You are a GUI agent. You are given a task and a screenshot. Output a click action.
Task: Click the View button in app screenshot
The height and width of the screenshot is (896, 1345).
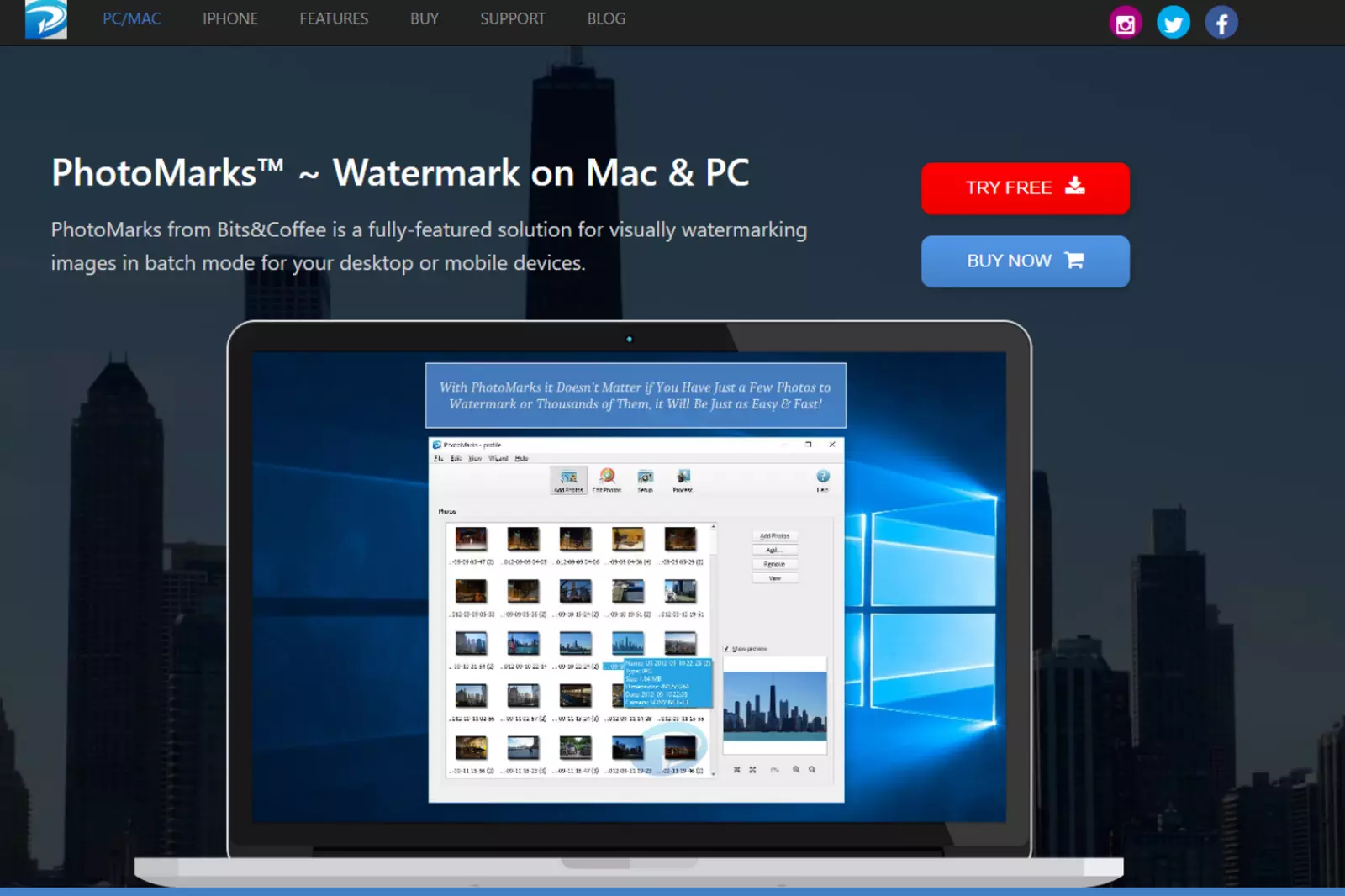pyautogui.click(x=775, y=578)
